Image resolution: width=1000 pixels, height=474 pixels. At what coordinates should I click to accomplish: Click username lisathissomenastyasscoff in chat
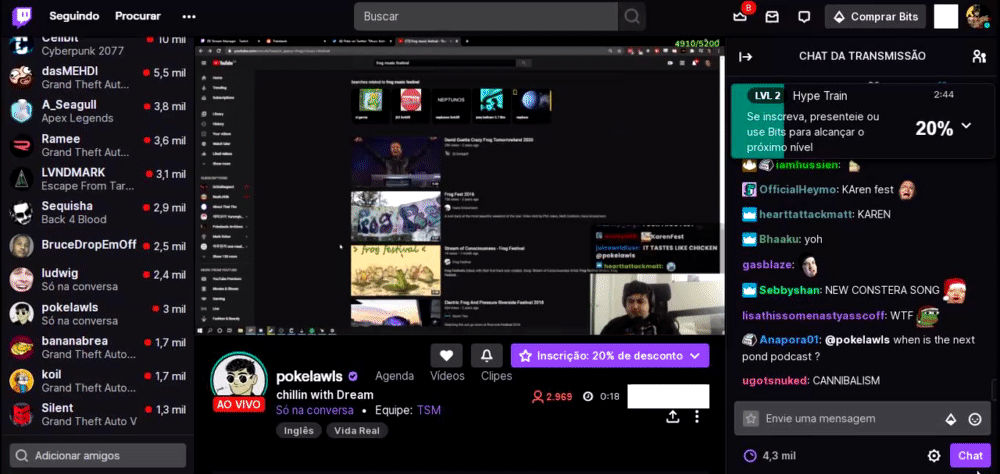point(814,315)
